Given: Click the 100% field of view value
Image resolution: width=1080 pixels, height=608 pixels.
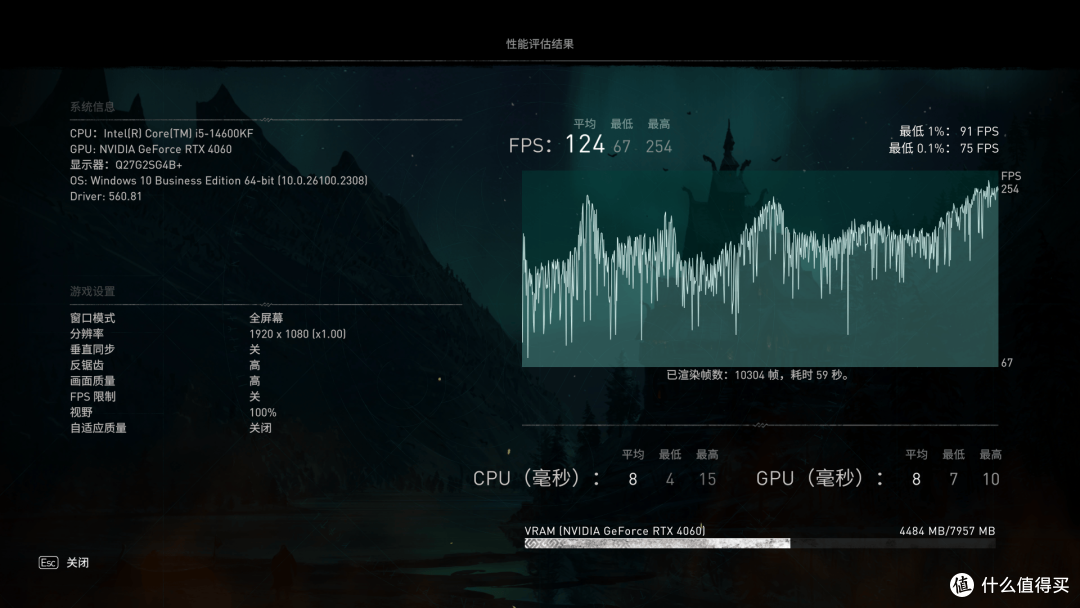Looking at the screenshot, I should click(x=262, y=412).
